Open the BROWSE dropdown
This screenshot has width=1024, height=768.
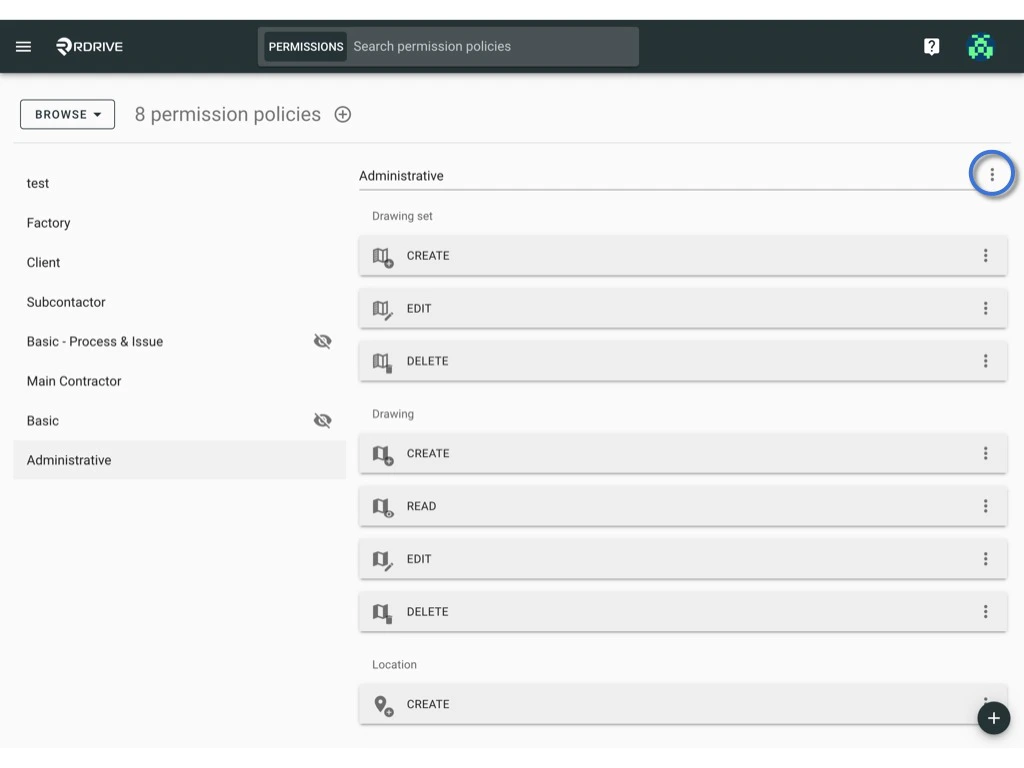click(x=67, y=114)
